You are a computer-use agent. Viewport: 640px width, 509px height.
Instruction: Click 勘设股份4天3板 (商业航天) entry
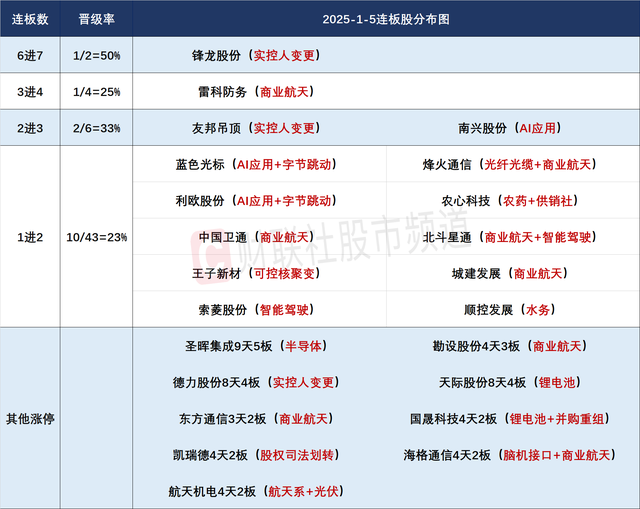point(509,346)
